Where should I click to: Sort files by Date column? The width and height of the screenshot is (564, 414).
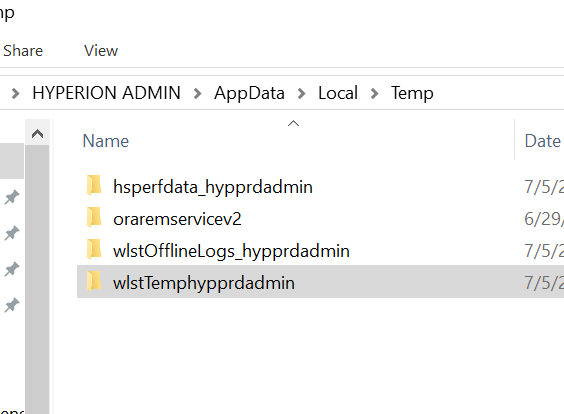[543, 141]
